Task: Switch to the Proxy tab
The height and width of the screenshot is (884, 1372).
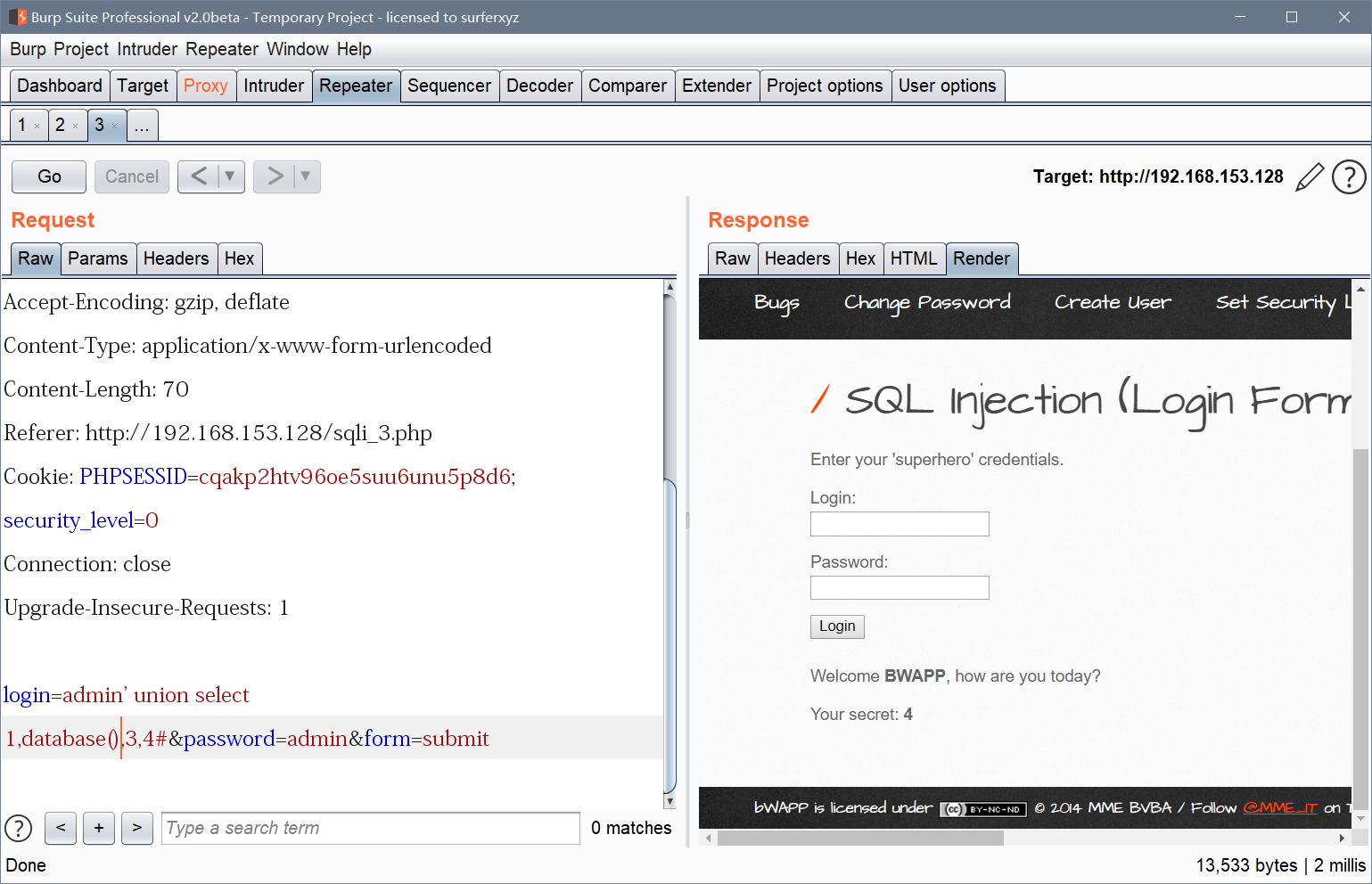Action: click(206, 86)
